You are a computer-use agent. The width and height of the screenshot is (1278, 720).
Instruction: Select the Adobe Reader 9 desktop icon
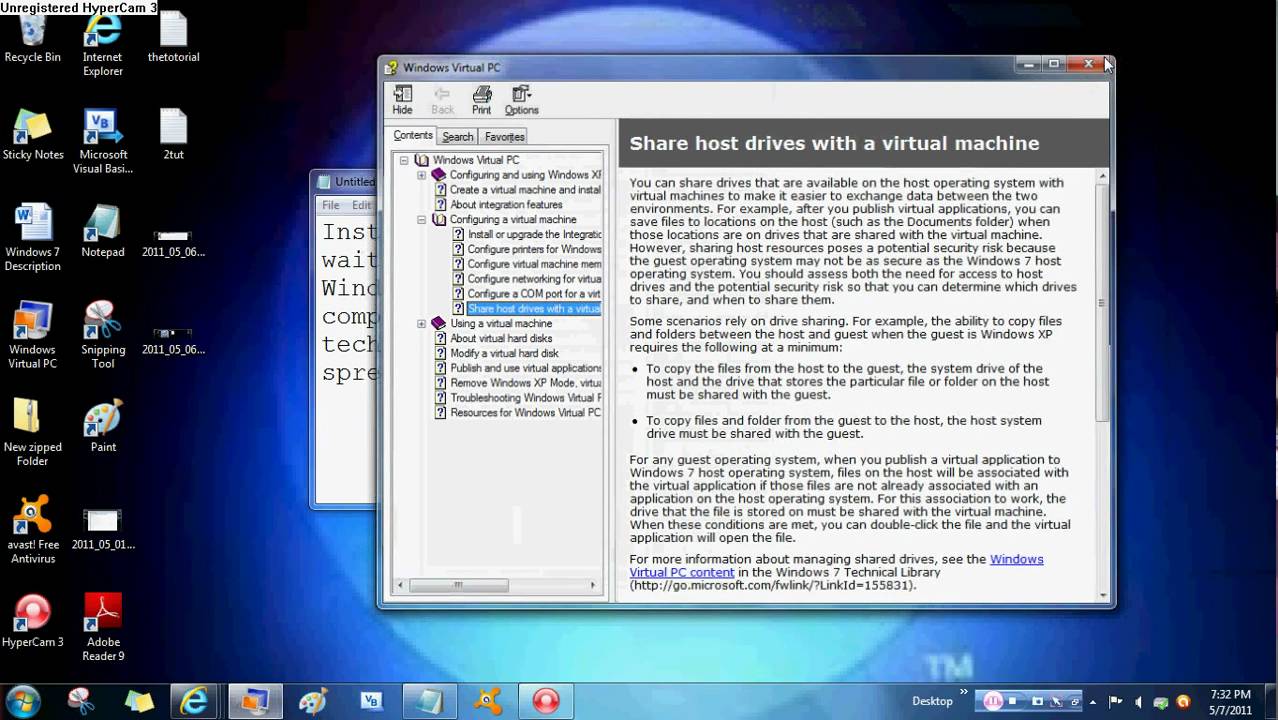coord(103,627)
